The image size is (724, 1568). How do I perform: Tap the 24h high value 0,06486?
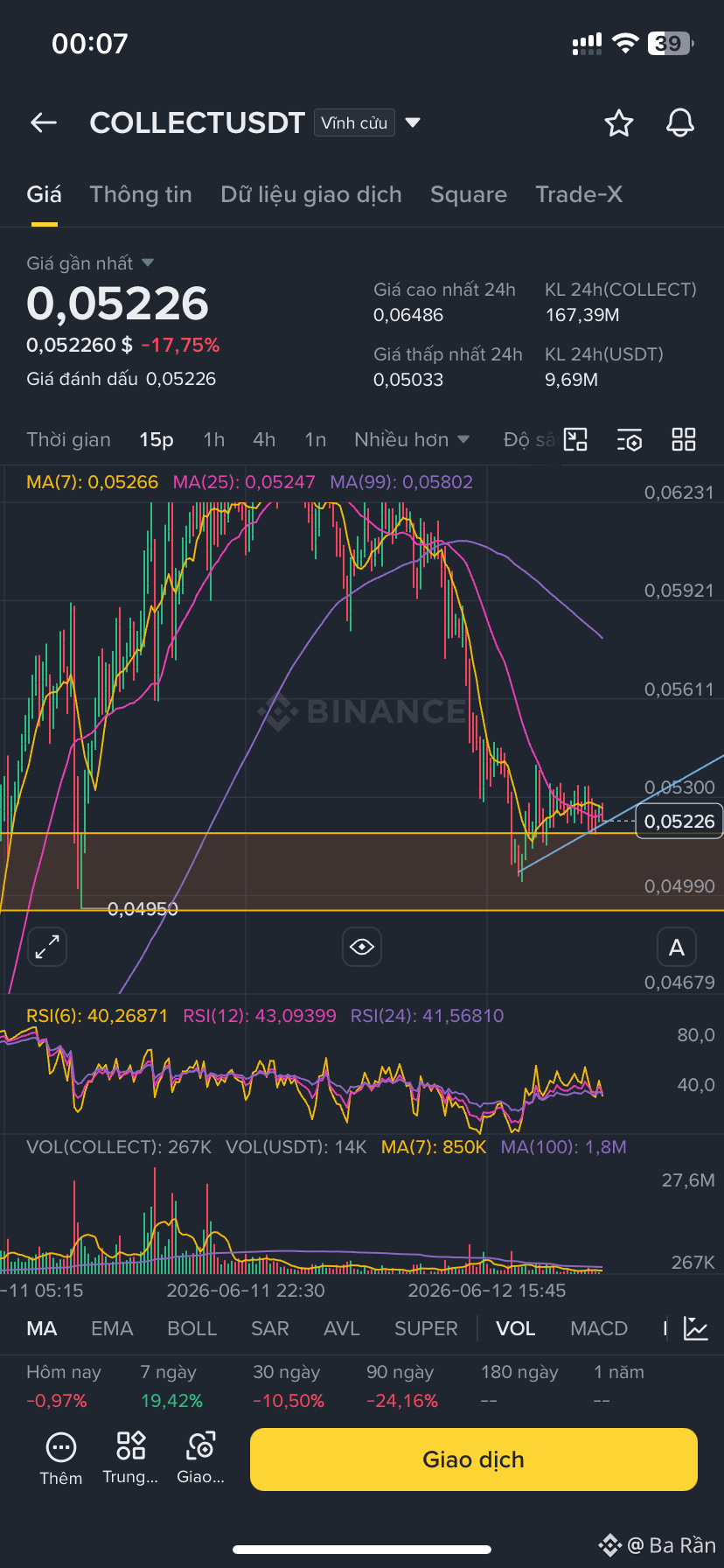pos(408,315)
